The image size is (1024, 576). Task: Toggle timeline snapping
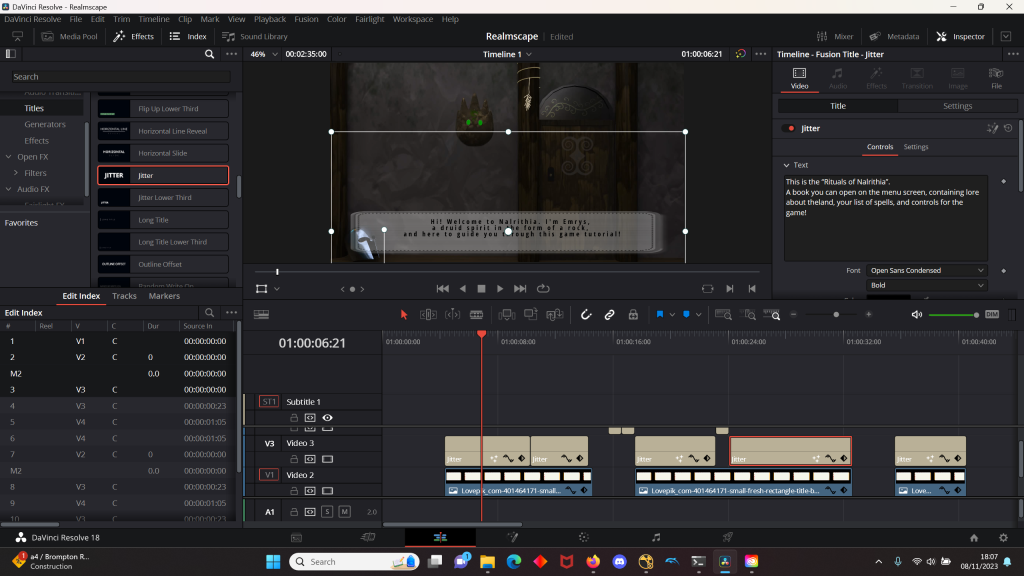pyautogui.click(x=586, y=315)
